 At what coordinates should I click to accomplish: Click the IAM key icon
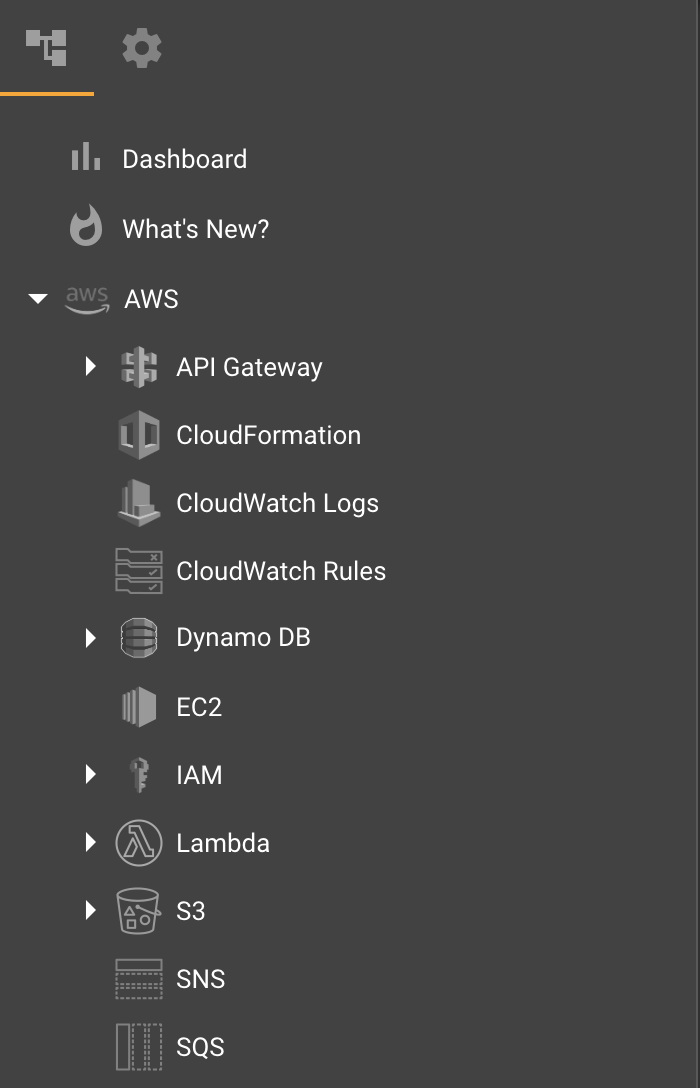click(x=139, y=775)
